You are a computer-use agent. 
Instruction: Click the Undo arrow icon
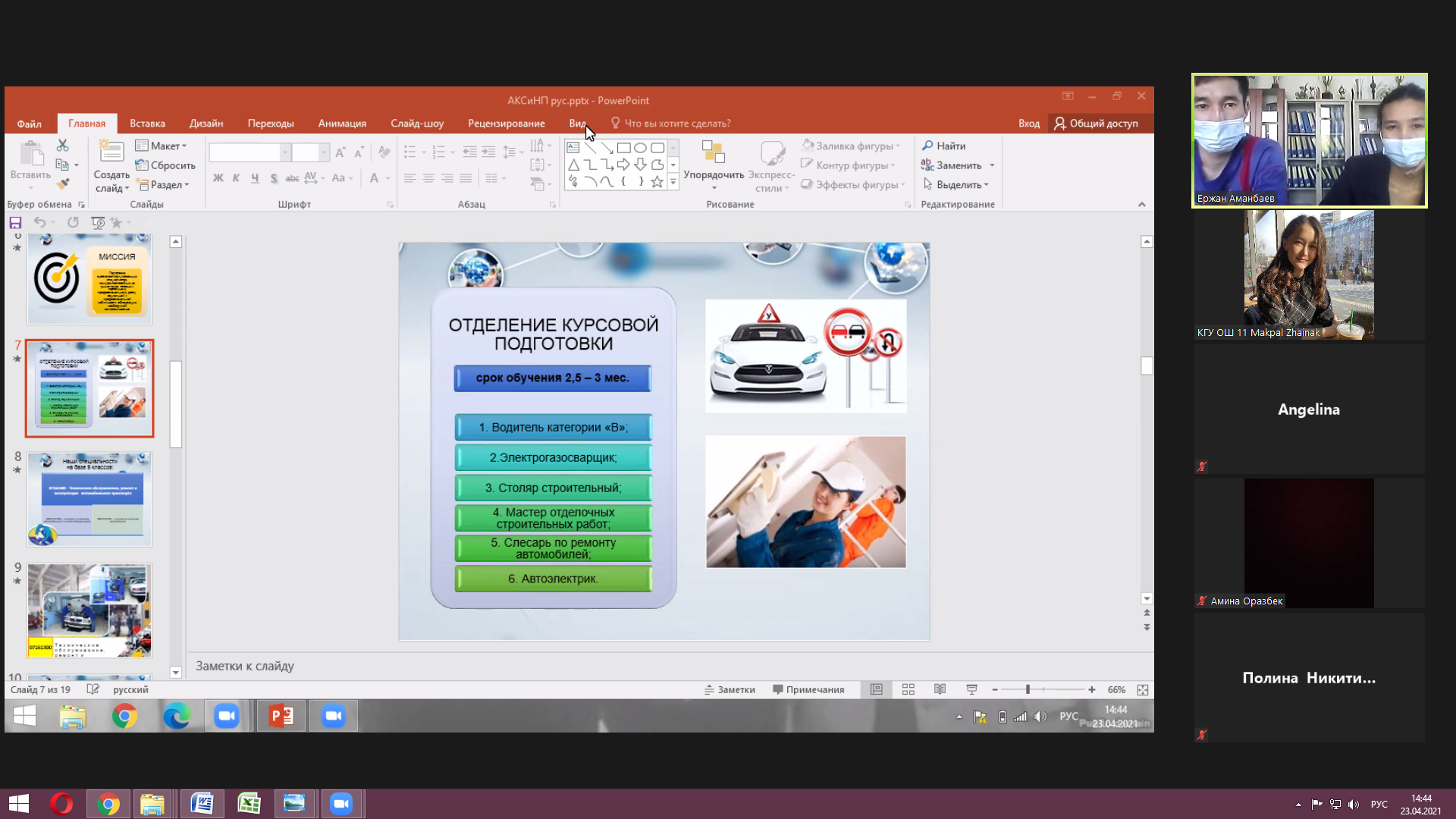click(39, 222)
